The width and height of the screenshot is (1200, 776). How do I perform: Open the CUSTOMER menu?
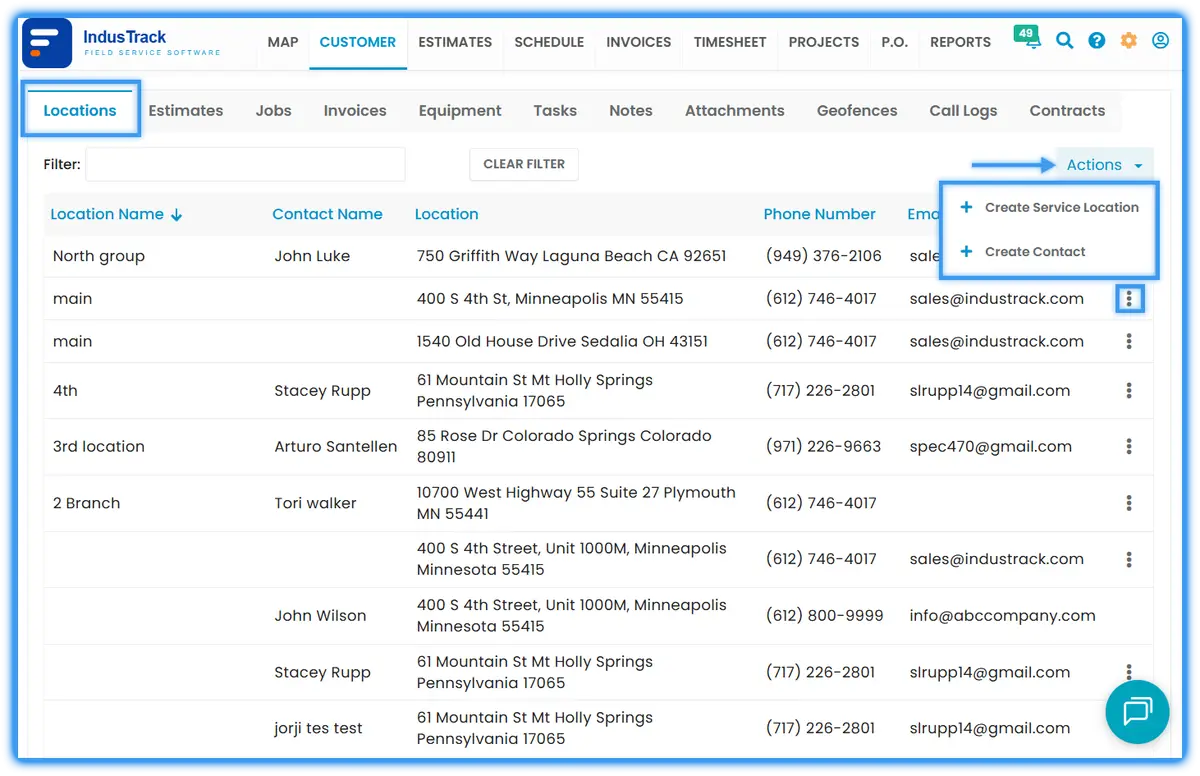point(358,42)
